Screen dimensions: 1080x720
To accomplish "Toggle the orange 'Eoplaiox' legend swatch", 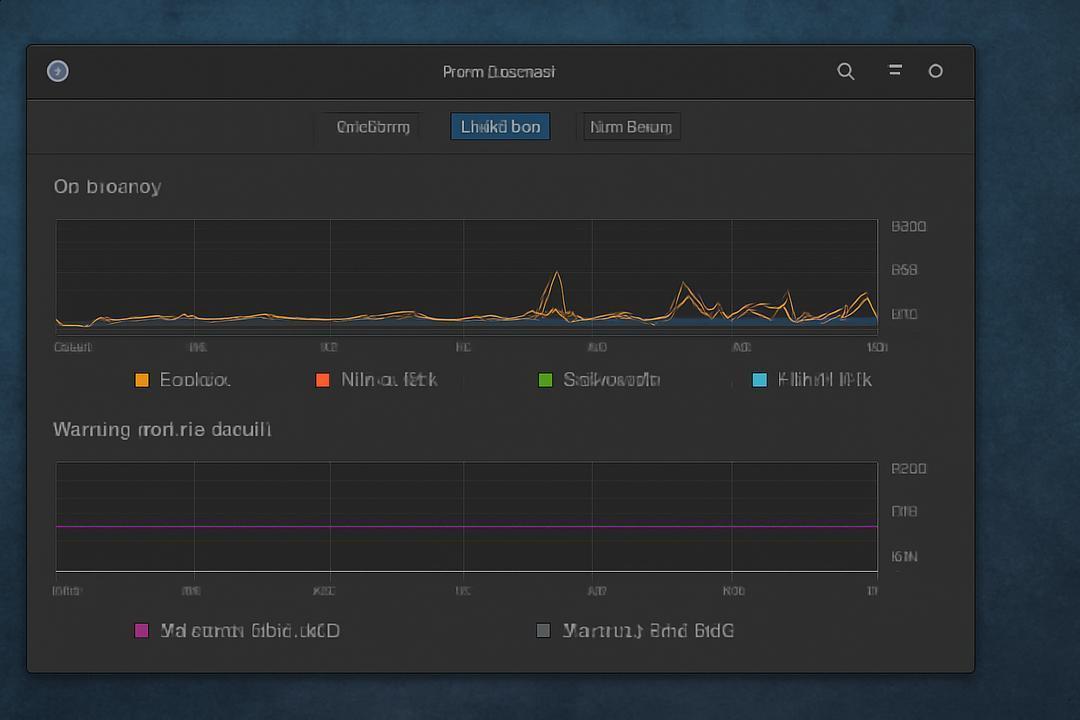I will pos(142,380).
